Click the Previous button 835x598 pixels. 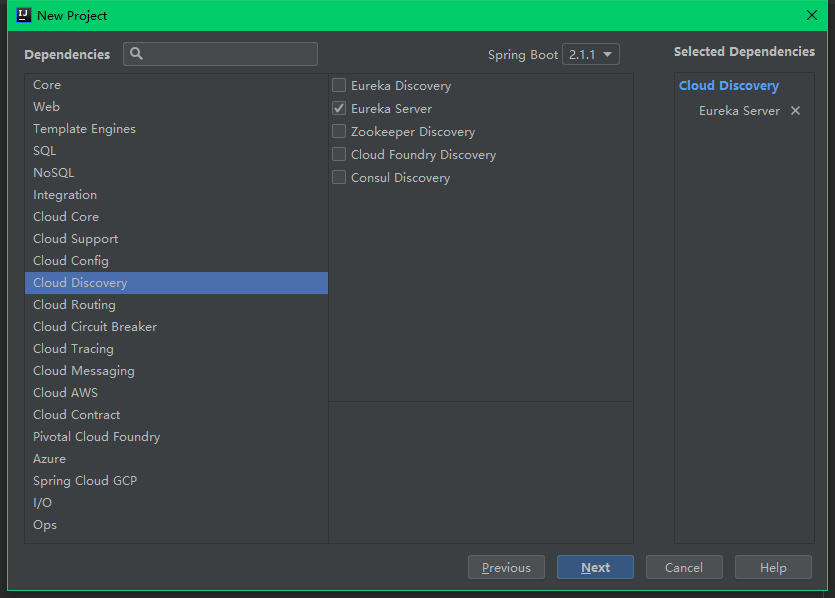tap(506, 567)
